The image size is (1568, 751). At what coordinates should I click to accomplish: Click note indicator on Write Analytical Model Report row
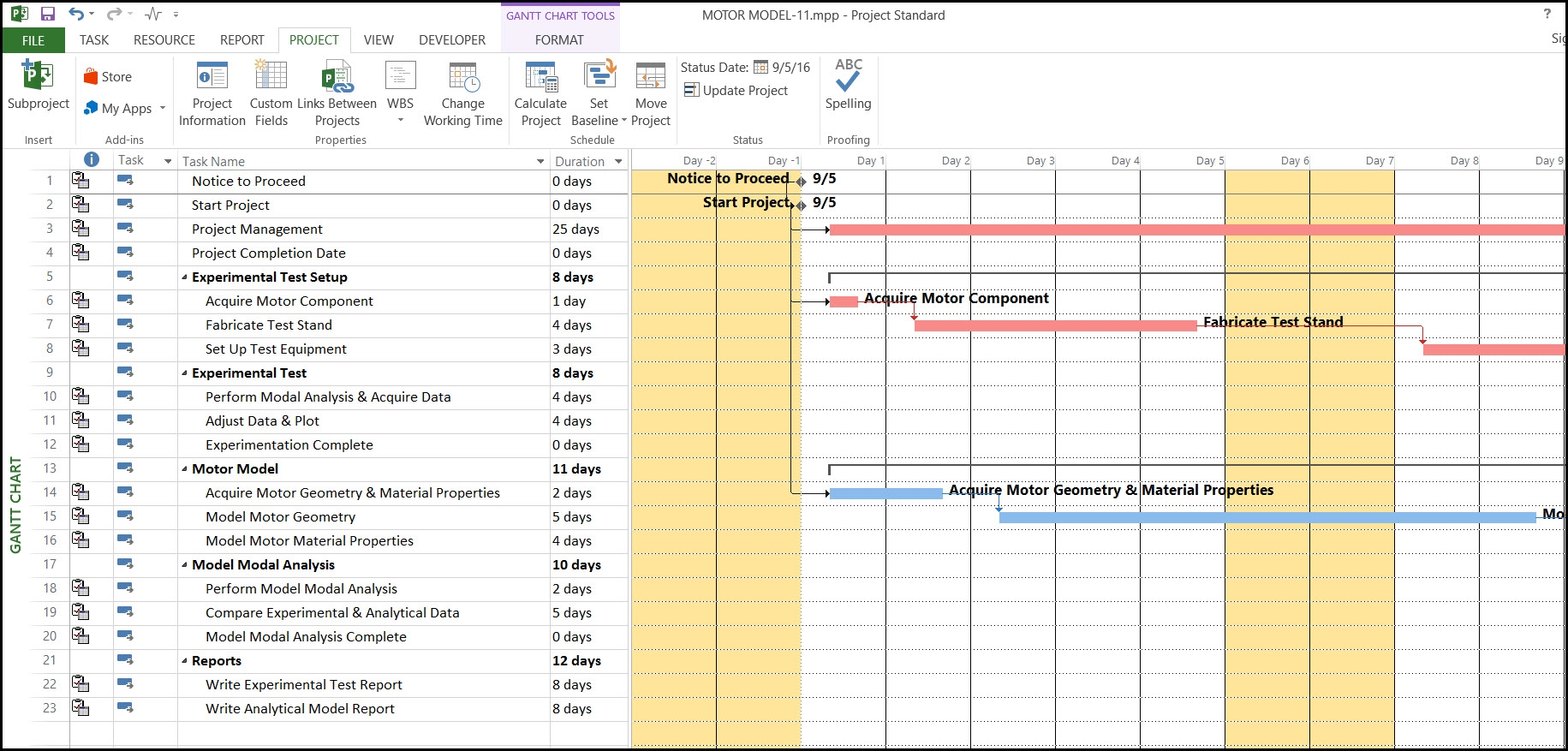coord(80,707)
